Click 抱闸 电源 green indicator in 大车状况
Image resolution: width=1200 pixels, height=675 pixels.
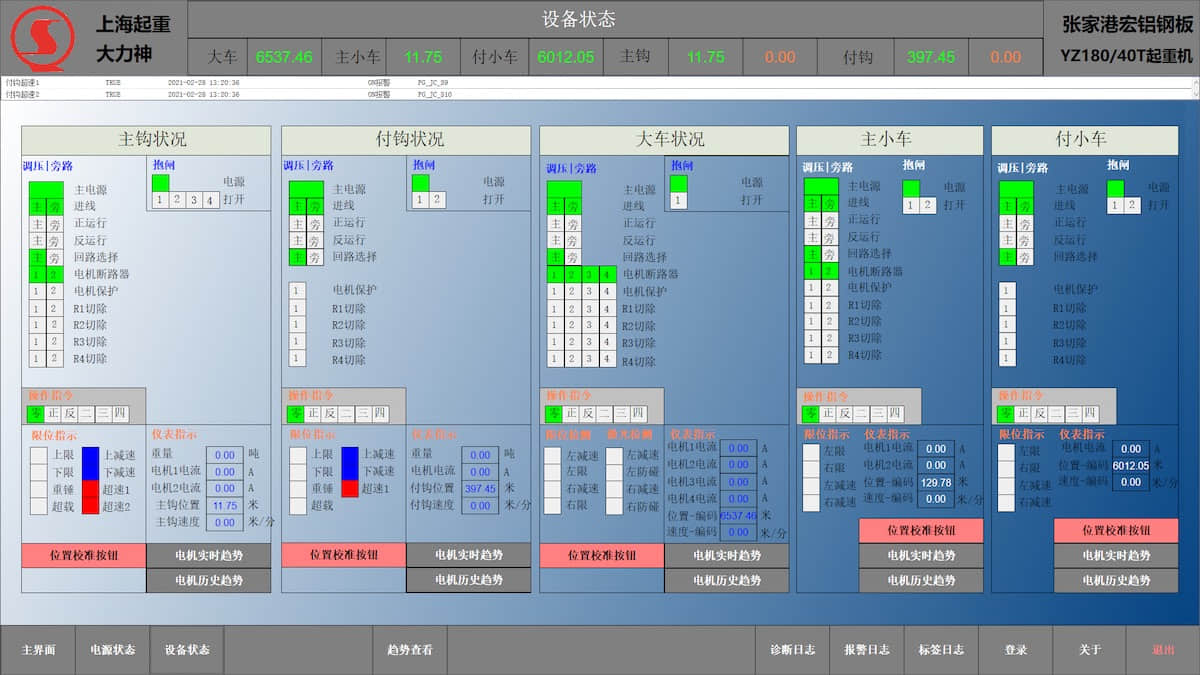coord(678,183)
